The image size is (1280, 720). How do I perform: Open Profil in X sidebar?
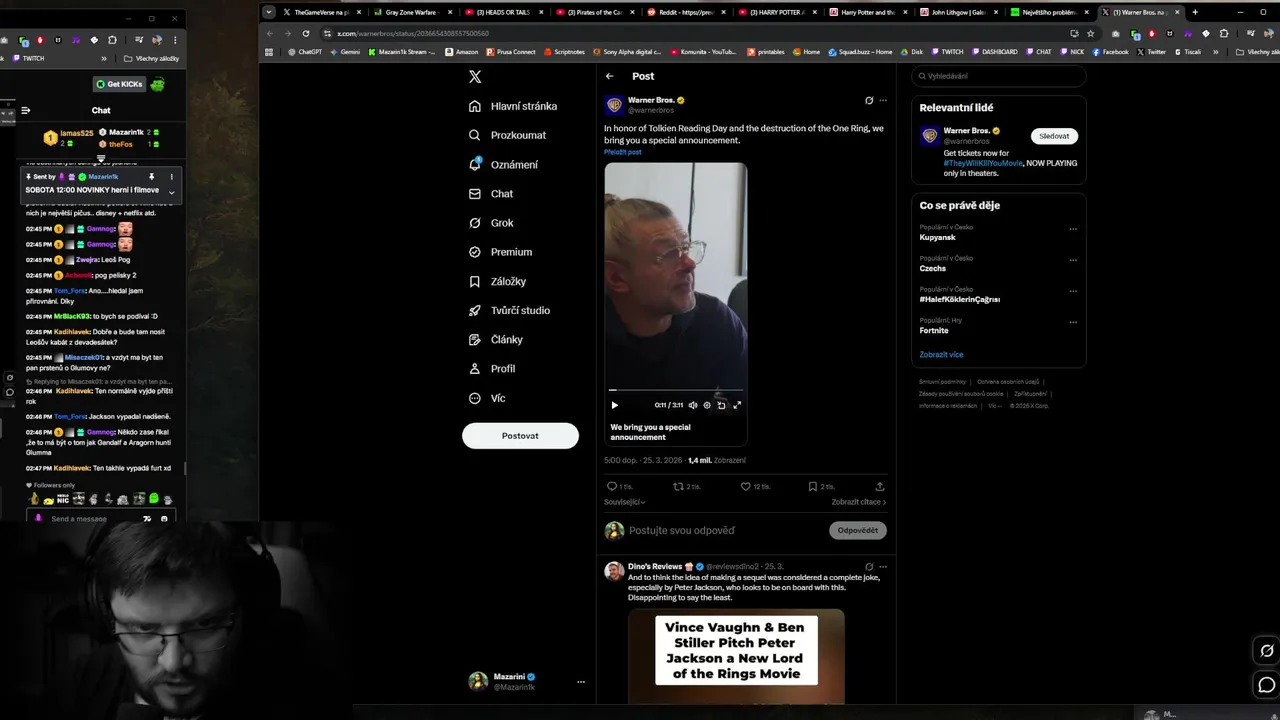point(492,368)
